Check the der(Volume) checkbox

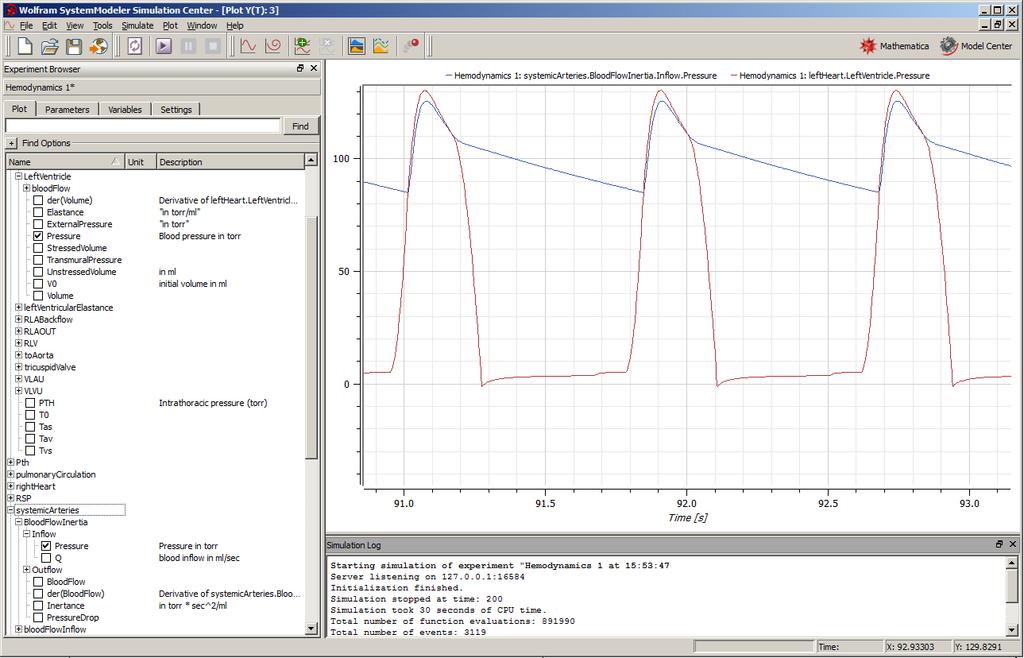point(38,200)
